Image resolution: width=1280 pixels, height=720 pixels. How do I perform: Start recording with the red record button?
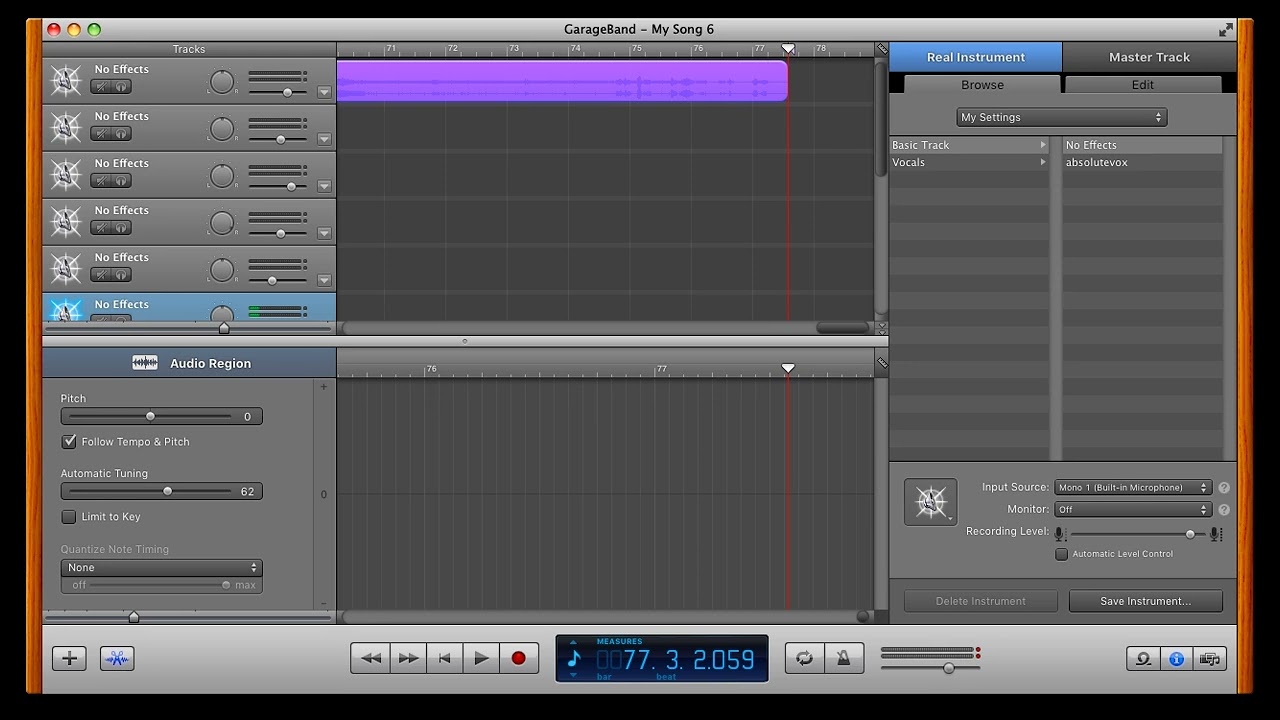click(x=518, y=658)
